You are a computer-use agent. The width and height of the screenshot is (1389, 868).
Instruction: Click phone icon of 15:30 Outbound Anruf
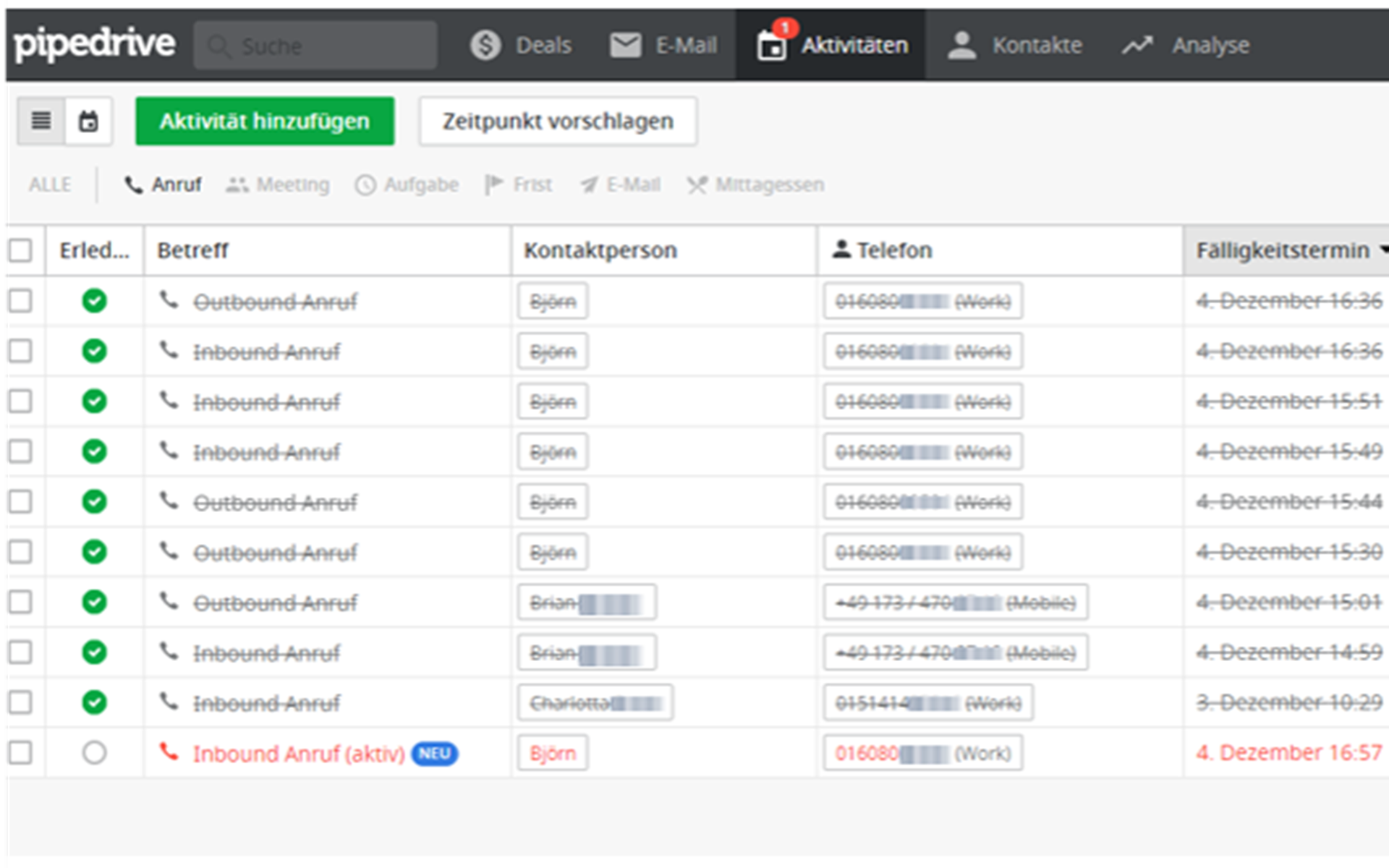coord(169,551)
